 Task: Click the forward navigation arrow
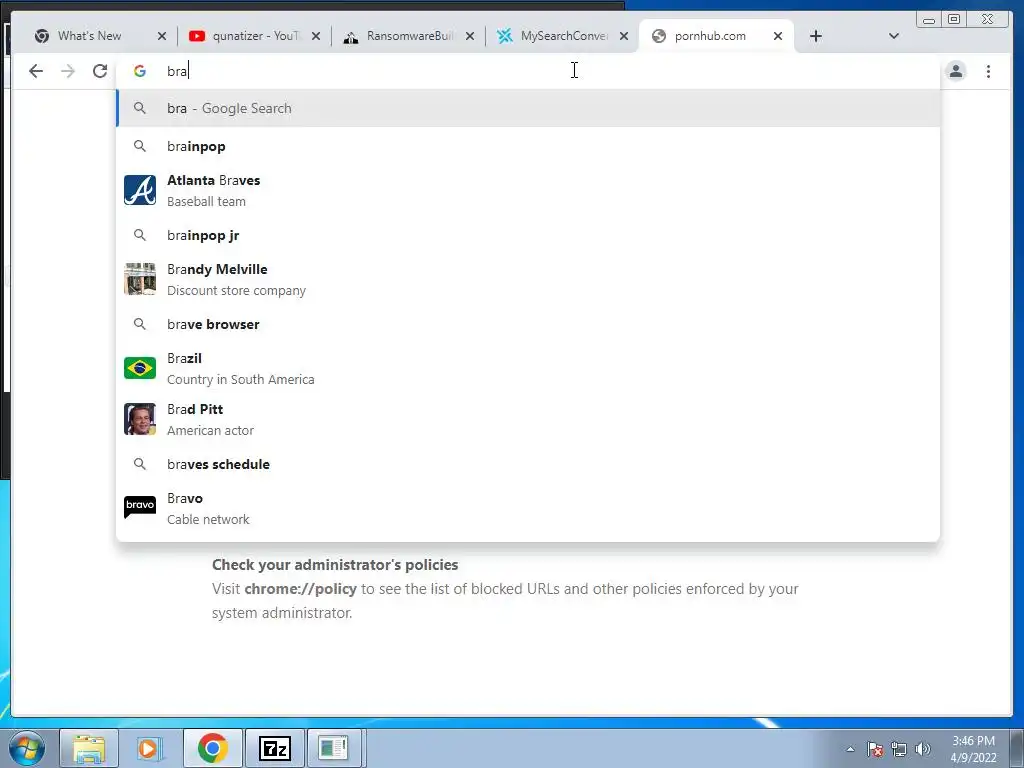pos(68,71)
